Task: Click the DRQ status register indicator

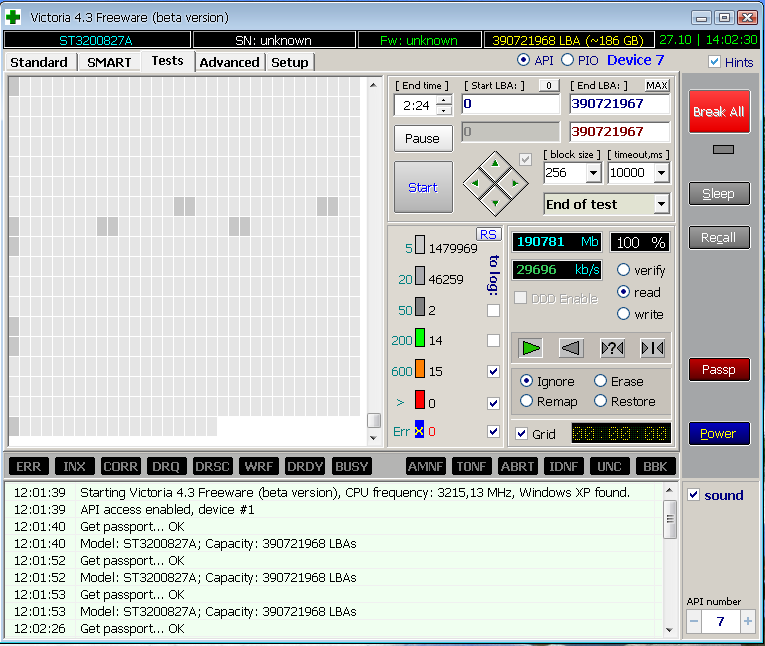Action: point(166,466)
